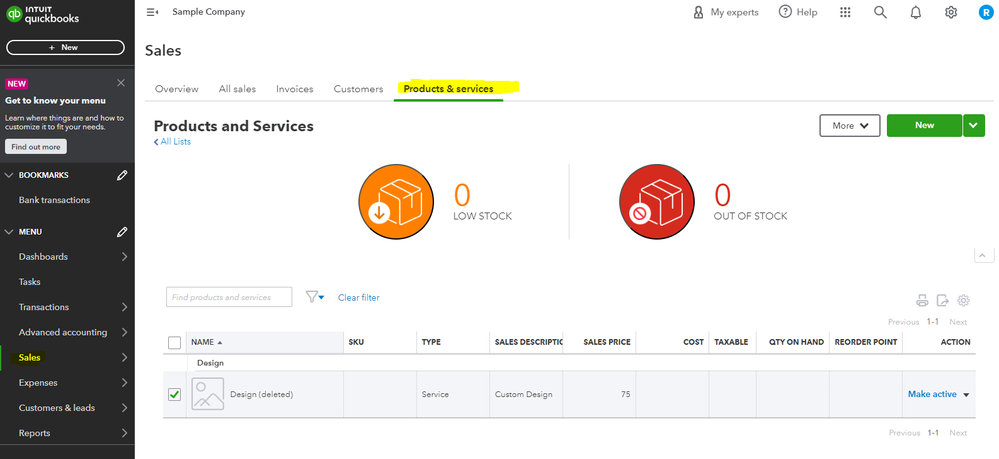Click the green New product button
This screenshot has height=459, width=999.
click(x=924, y=126)
